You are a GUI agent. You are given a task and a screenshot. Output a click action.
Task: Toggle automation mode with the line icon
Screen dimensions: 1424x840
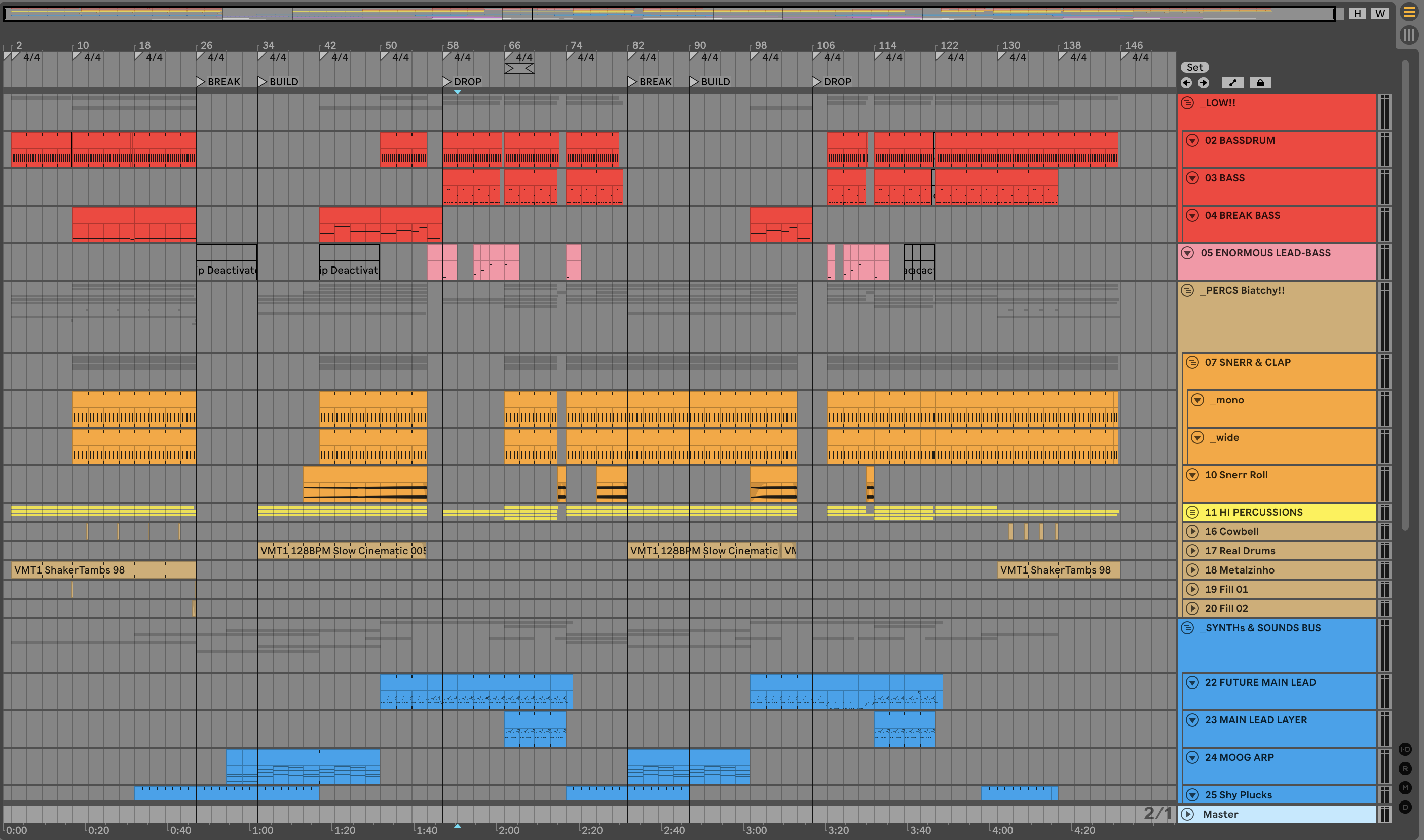pos(1232,83)
